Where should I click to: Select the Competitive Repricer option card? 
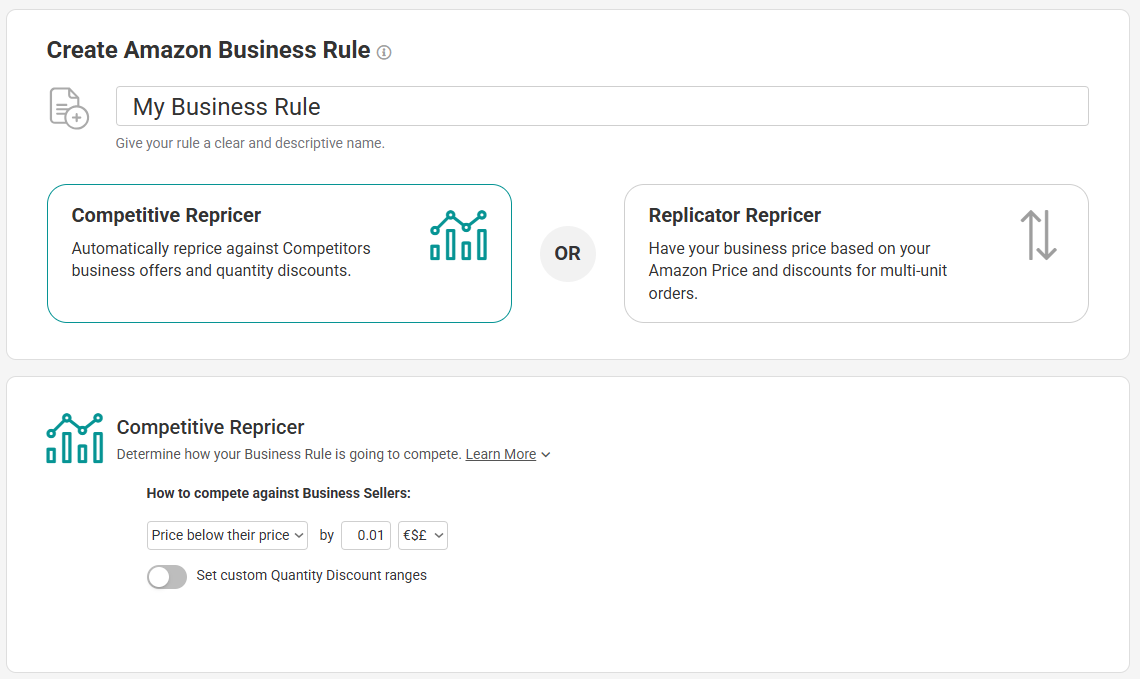(x=279, y=253)
